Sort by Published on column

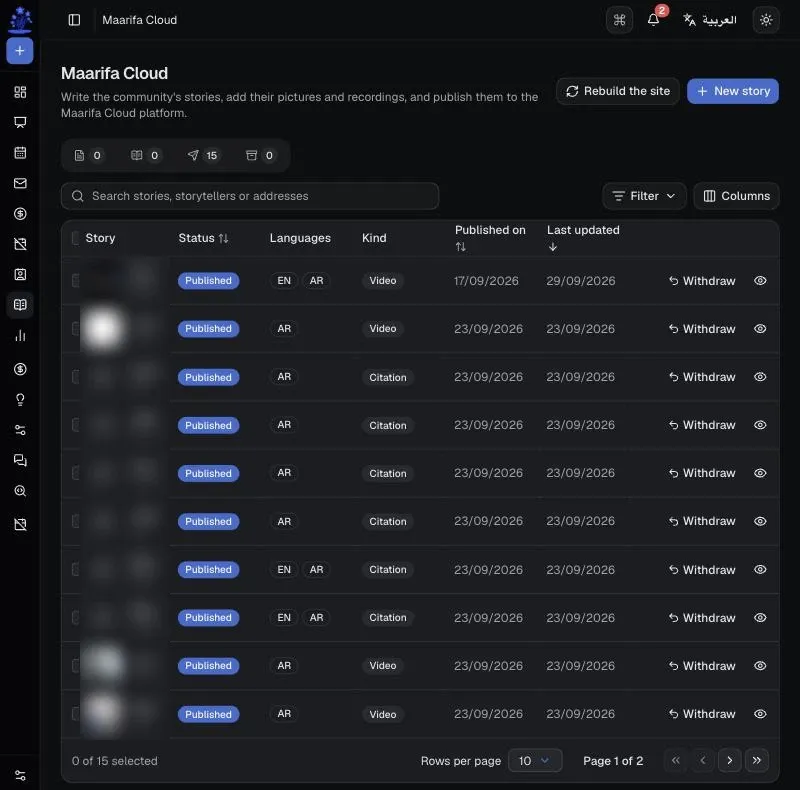click(490, 238)
